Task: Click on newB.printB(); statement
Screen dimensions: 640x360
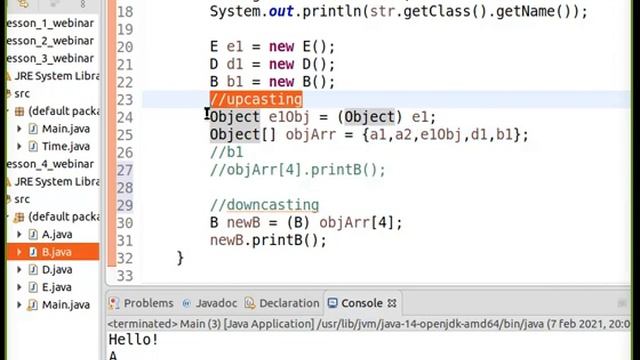Action: [268, 240]
